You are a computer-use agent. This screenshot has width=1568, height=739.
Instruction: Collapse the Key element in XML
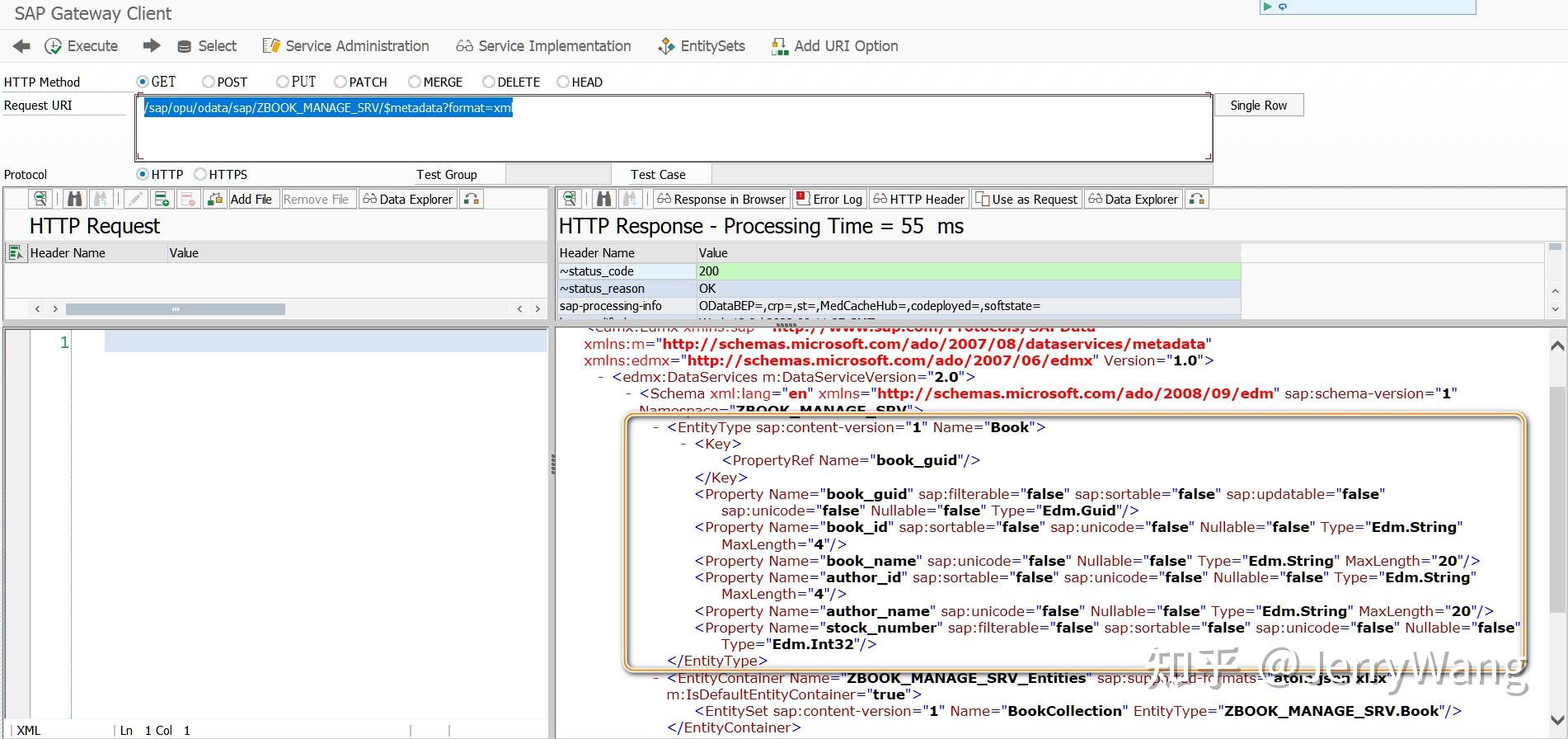(683, 444)
